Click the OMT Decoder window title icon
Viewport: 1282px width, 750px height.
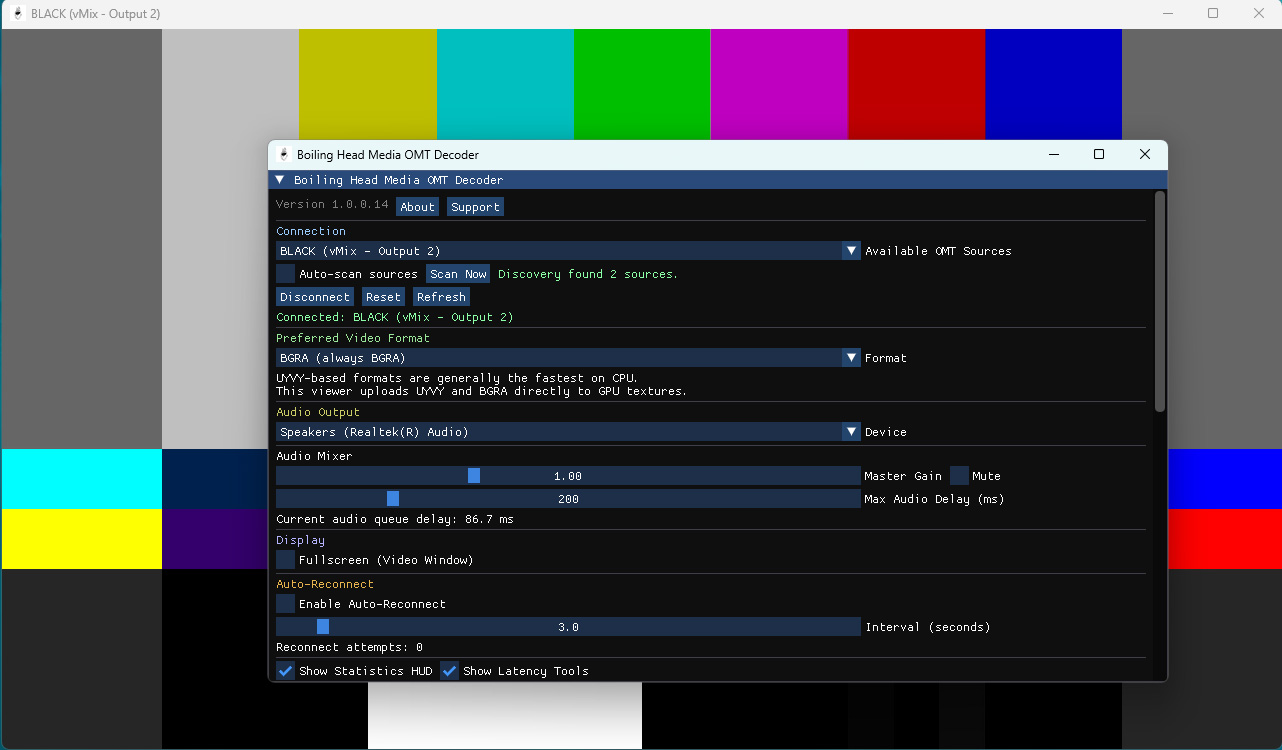tap(284, 155)
